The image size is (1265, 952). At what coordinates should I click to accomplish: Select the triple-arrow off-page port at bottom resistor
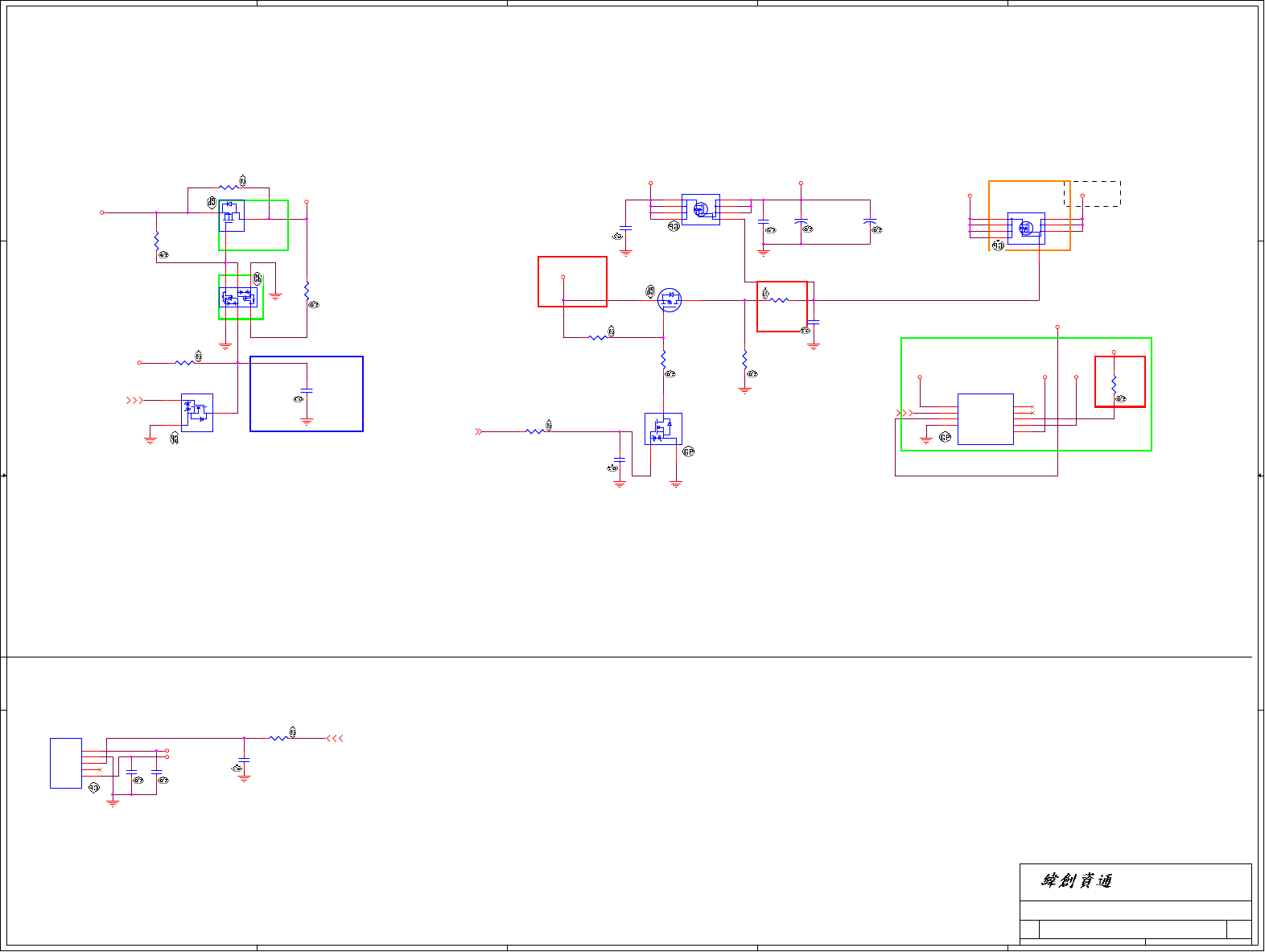(335, 738)
